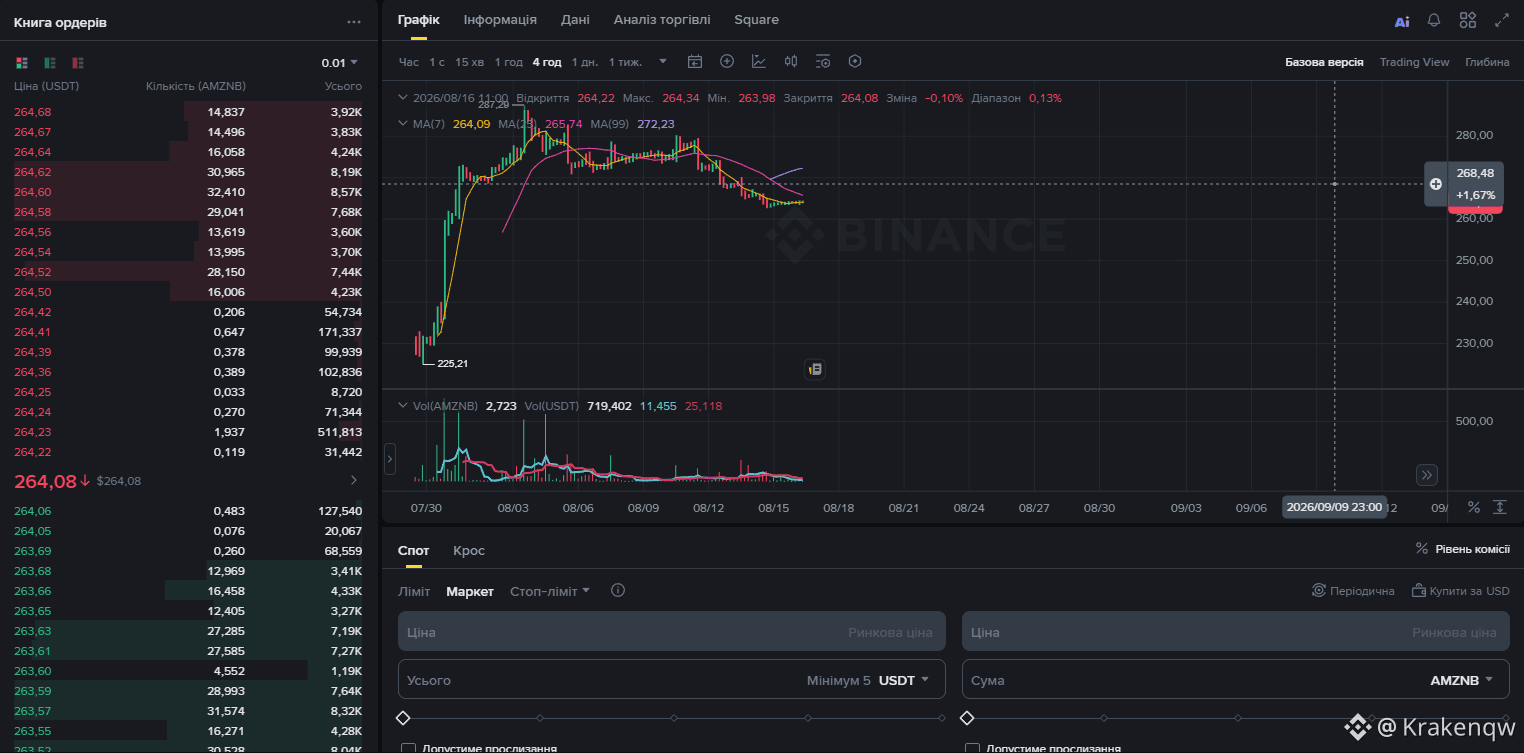The width and height of the screenshot is (1524, 753).
Task: Click the sell Сума amount input field
Action: [1236, 680]
